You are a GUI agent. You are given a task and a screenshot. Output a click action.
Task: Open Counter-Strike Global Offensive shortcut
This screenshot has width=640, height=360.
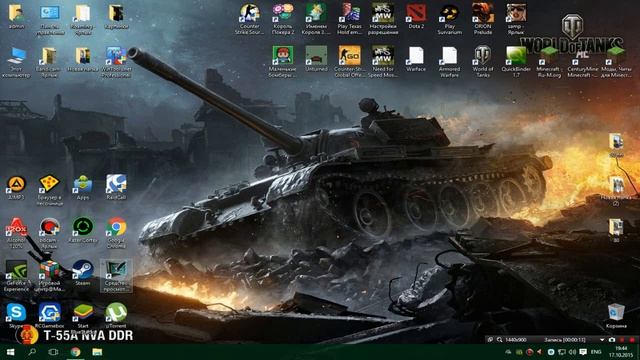[x=349, y=62]
